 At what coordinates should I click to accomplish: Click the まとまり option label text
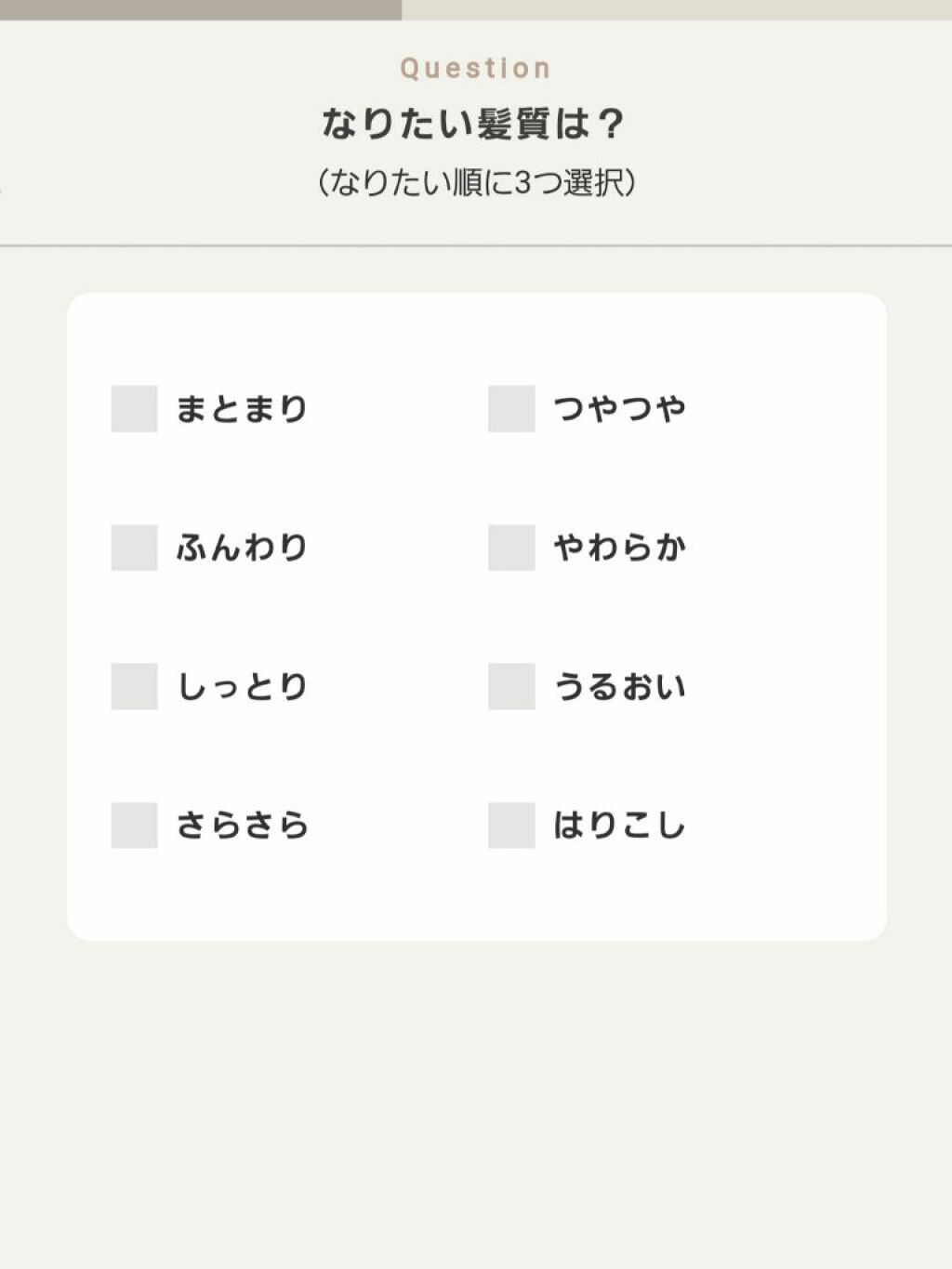pos(242,409)
